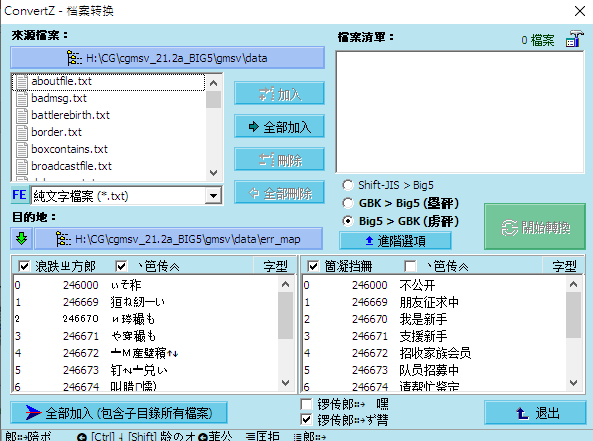Click the destination folder tree icon on err_map path
Screen dimensions: 593x441
[63, 239]
